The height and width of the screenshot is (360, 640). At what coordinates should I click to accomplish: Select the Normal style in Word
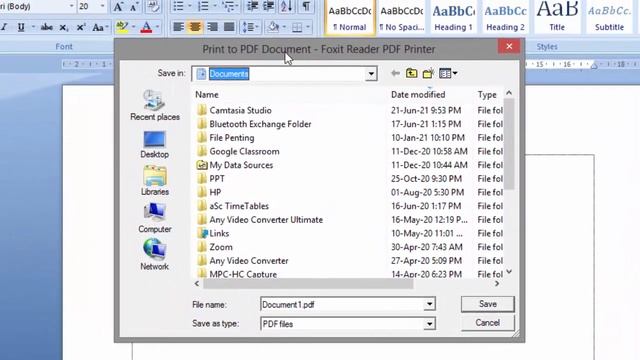(350, 17)
